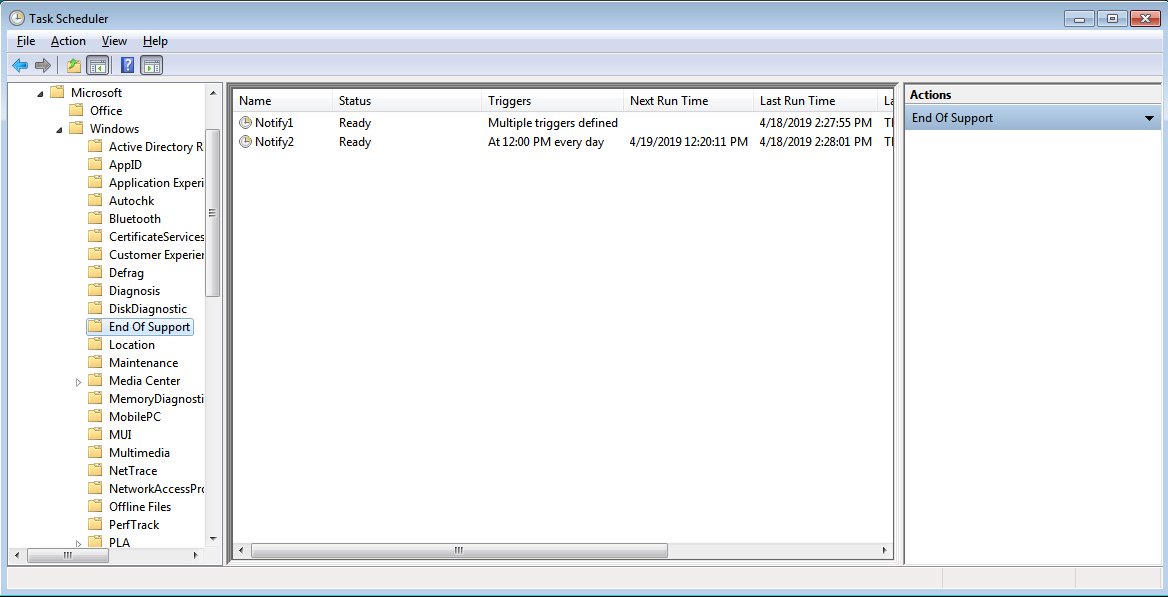This screenshot has width=1168, height=597.
Task: Click the End Of Support folder icon
Action: 95,326
